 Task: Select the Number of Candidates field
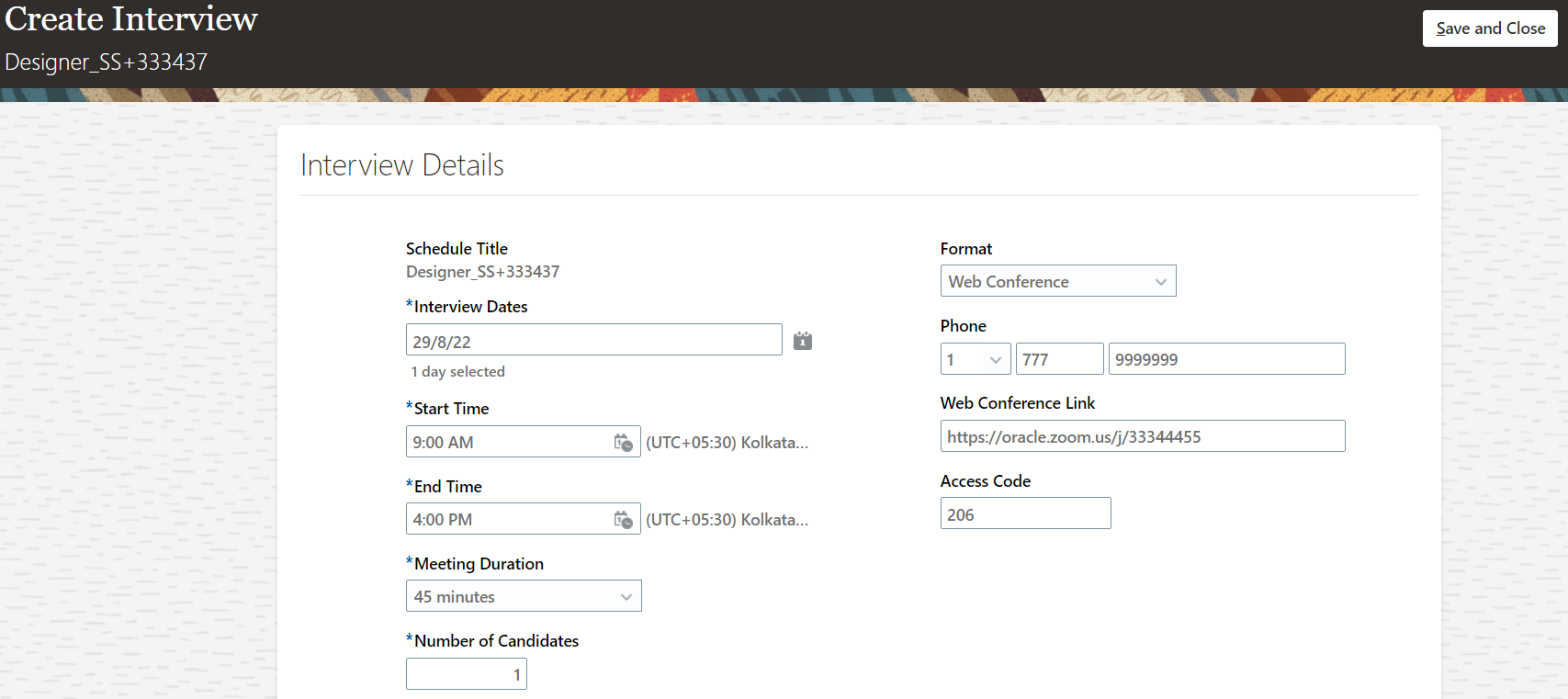click(466, 675)
